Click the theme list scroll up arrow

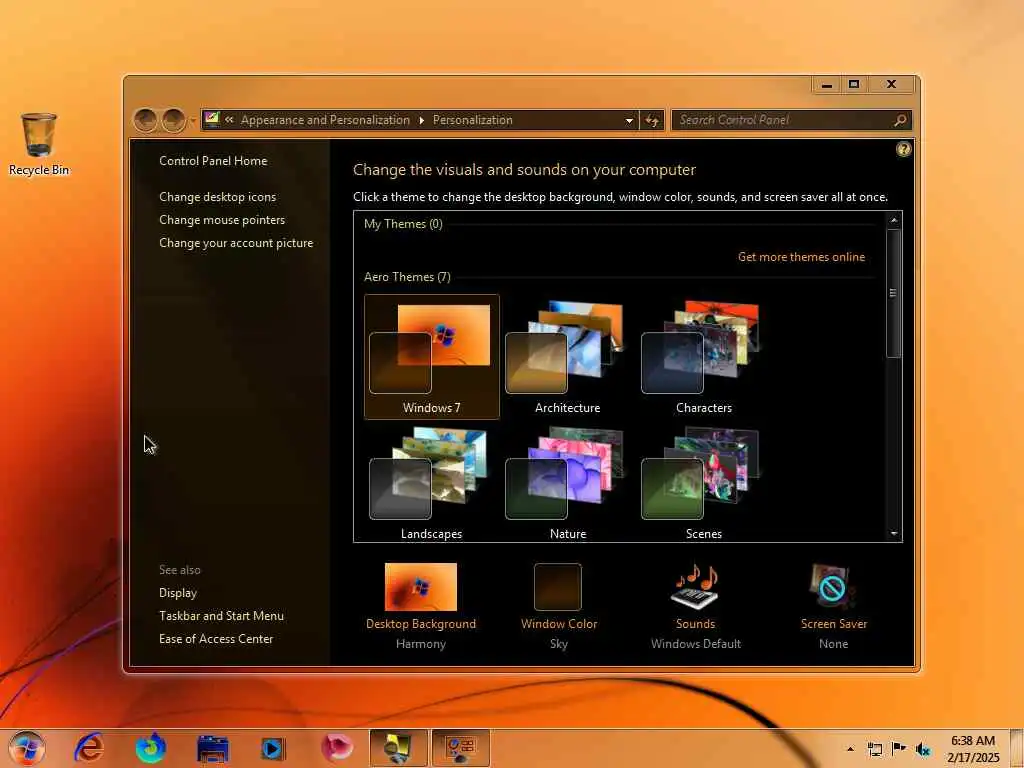click(894, 220)
